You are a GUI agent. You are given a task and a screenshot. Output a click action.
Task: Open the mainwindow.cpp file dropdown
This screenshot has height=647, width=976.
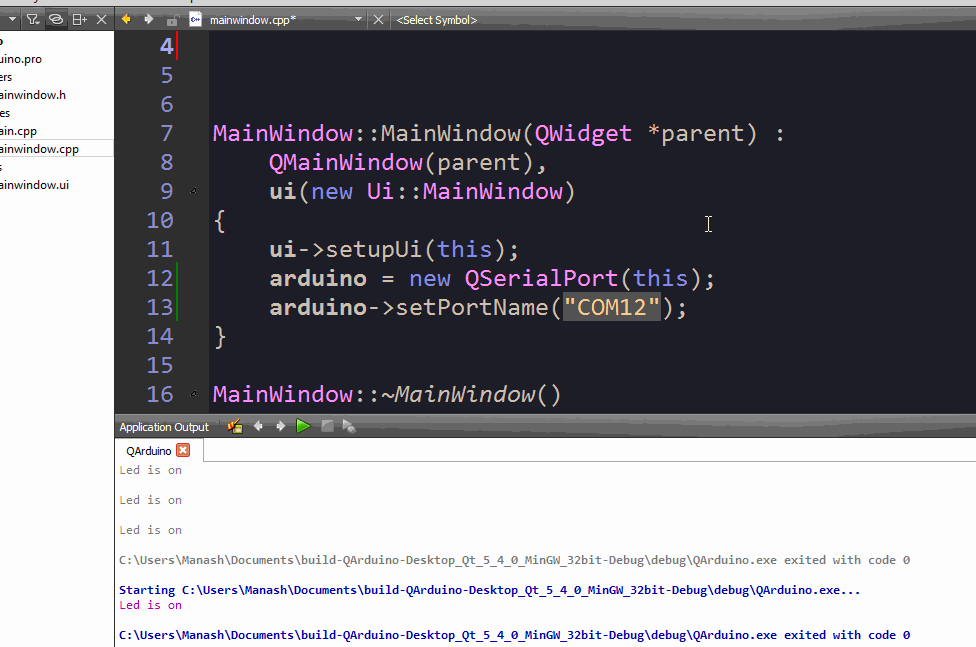coord(358,19)
